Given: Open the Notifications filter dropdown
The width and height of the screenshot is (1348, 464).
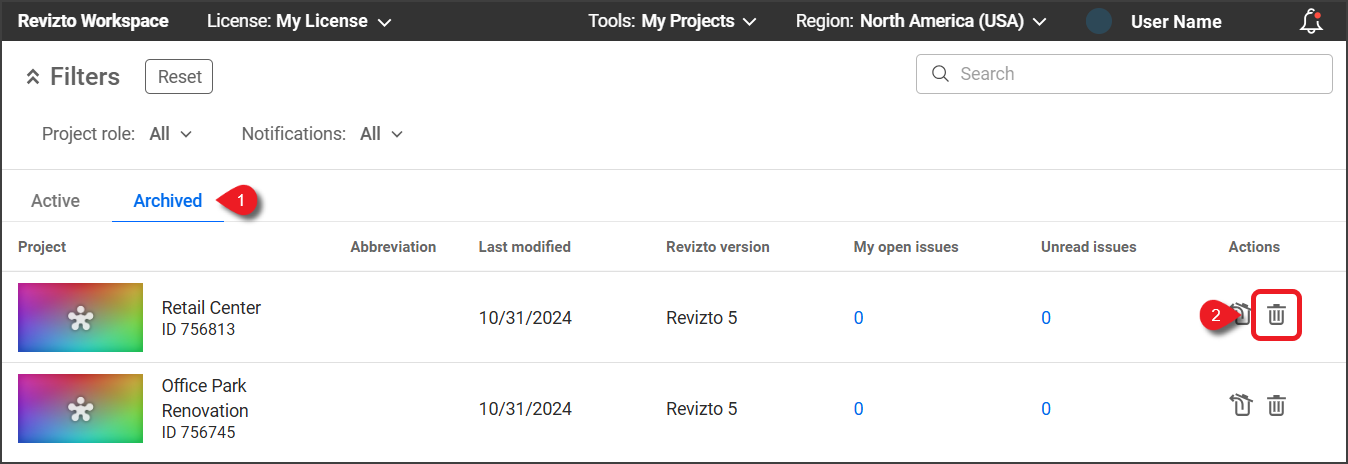Looking at the screenshot, I should pyautogui.click(x=381, y=134).
